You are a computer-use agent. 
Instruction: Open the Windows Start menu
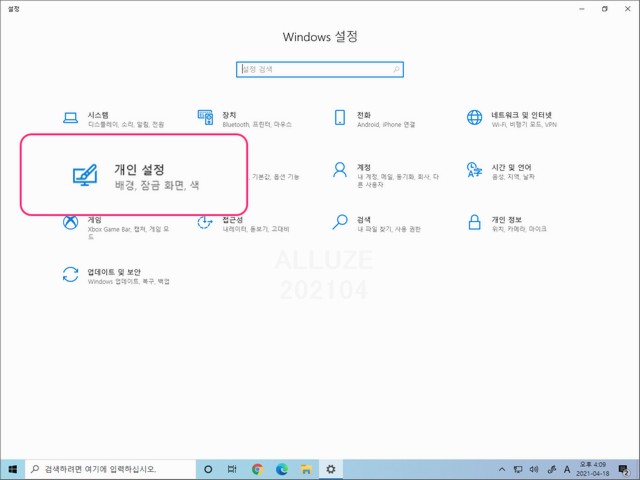tap(13, 469)
